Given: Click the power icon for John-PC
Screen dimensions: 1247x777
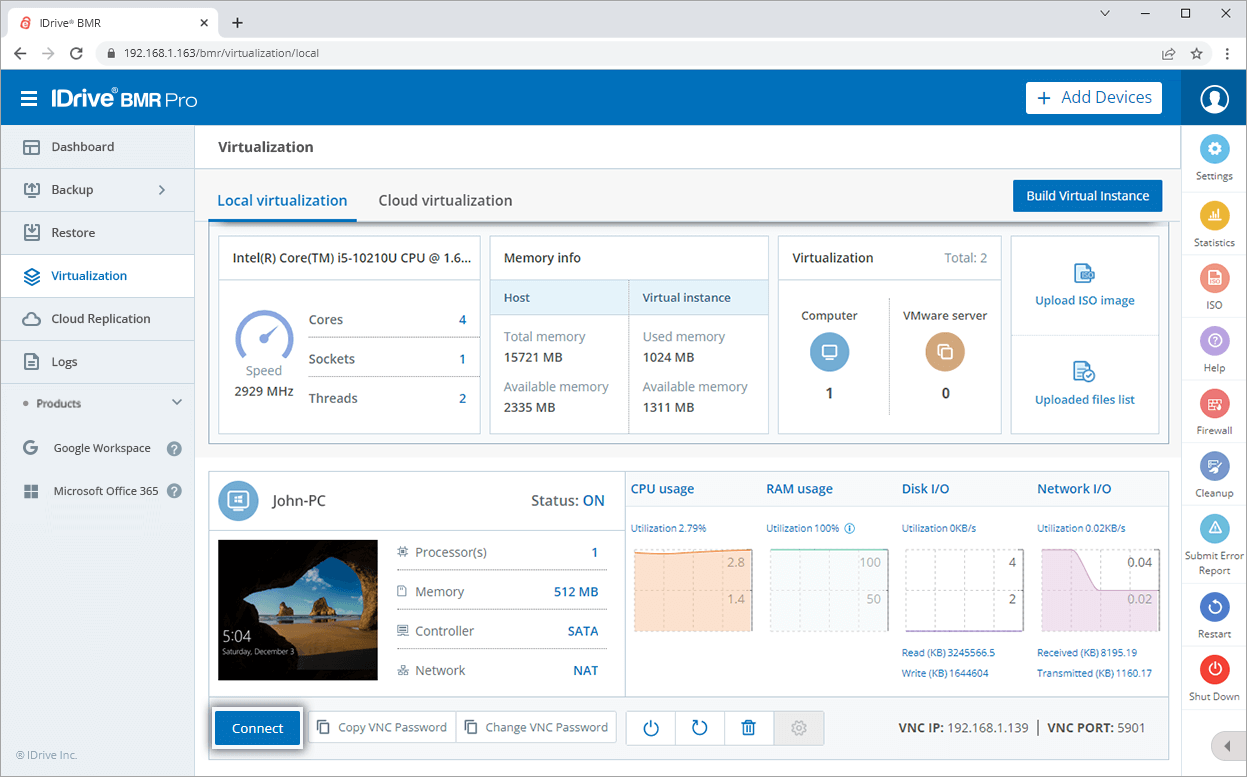Looking at the screenshot, I should click(x=651, y=728).
